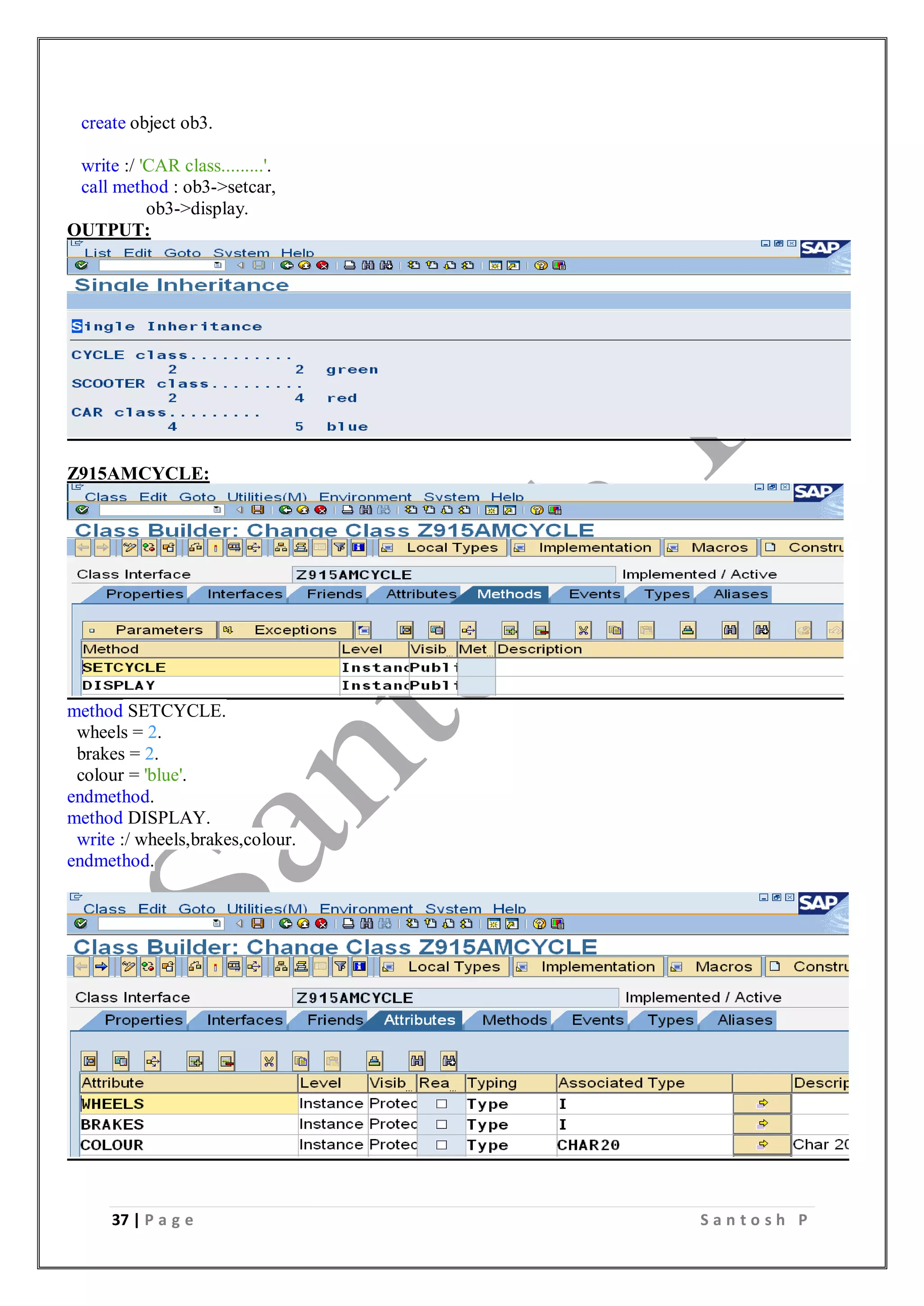Click the Delete Row icon in the Attributes table toolbar
The width and height of the screenshot is (924, 1306).
tap(227, 1061)
